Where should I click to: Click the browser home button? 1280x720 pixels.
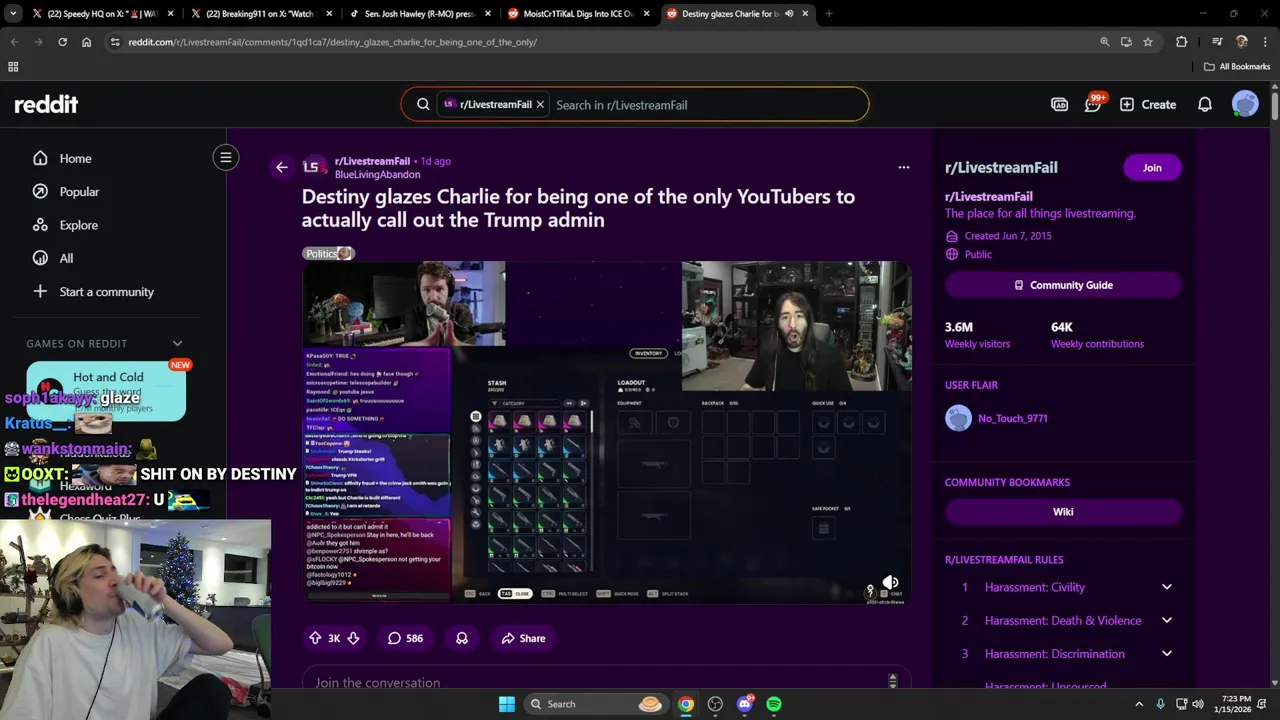pyautogui.click(x=86, y=42)
